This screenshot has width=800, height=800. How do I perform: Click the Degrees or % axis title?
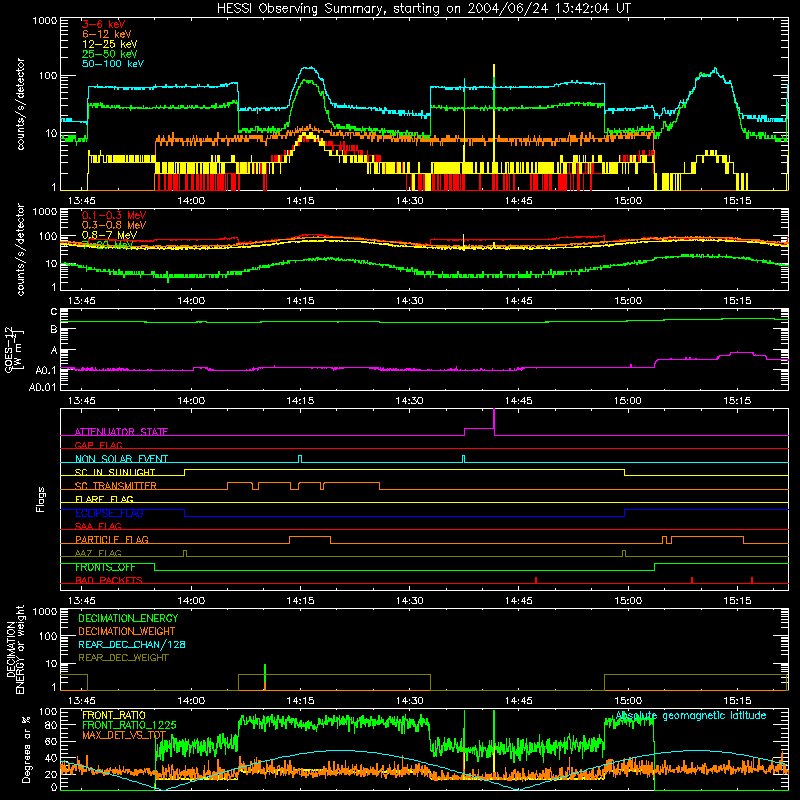26,749
